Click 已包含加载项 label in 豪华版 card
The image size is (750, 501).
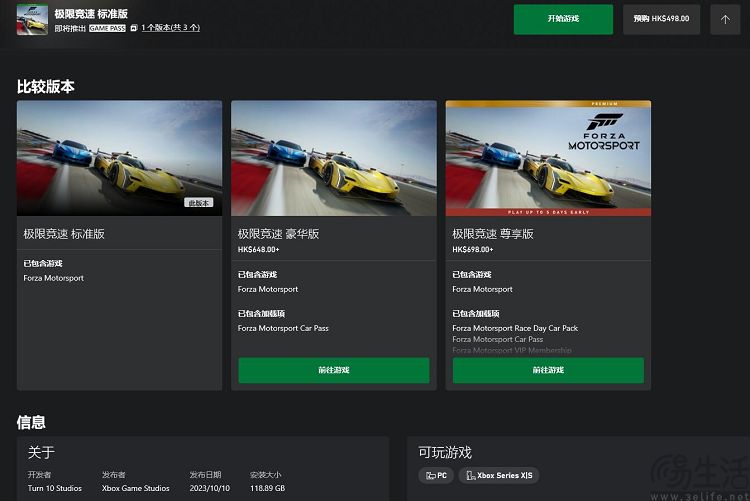261,313
